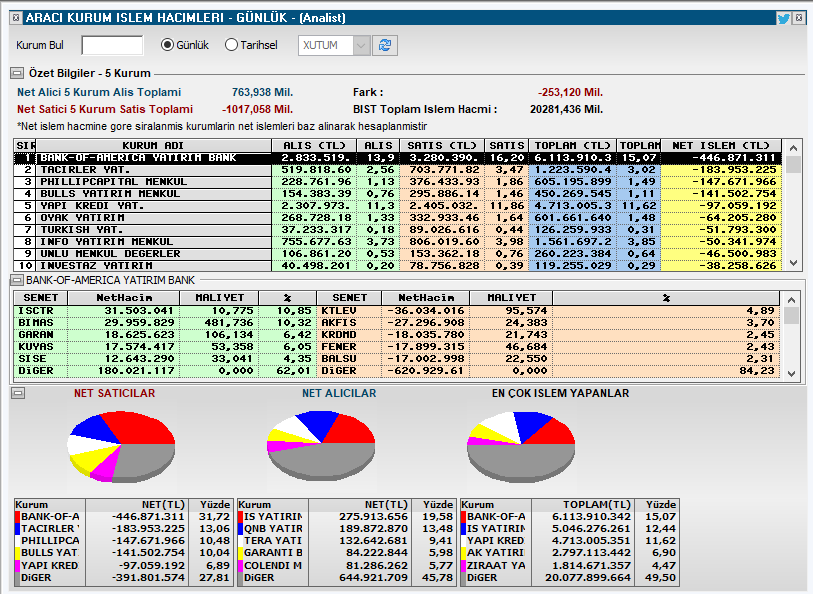Screen dimensions: 813x594
Task: Click Fark value -253,120 Mil.
Action: 570,93
